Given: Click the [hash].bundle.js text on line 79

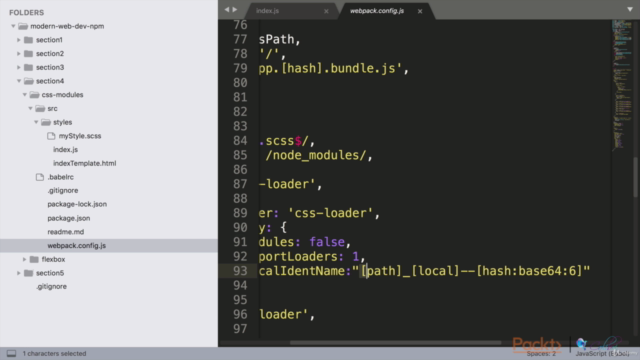Looking at the screenshot, I should point(338,69).
